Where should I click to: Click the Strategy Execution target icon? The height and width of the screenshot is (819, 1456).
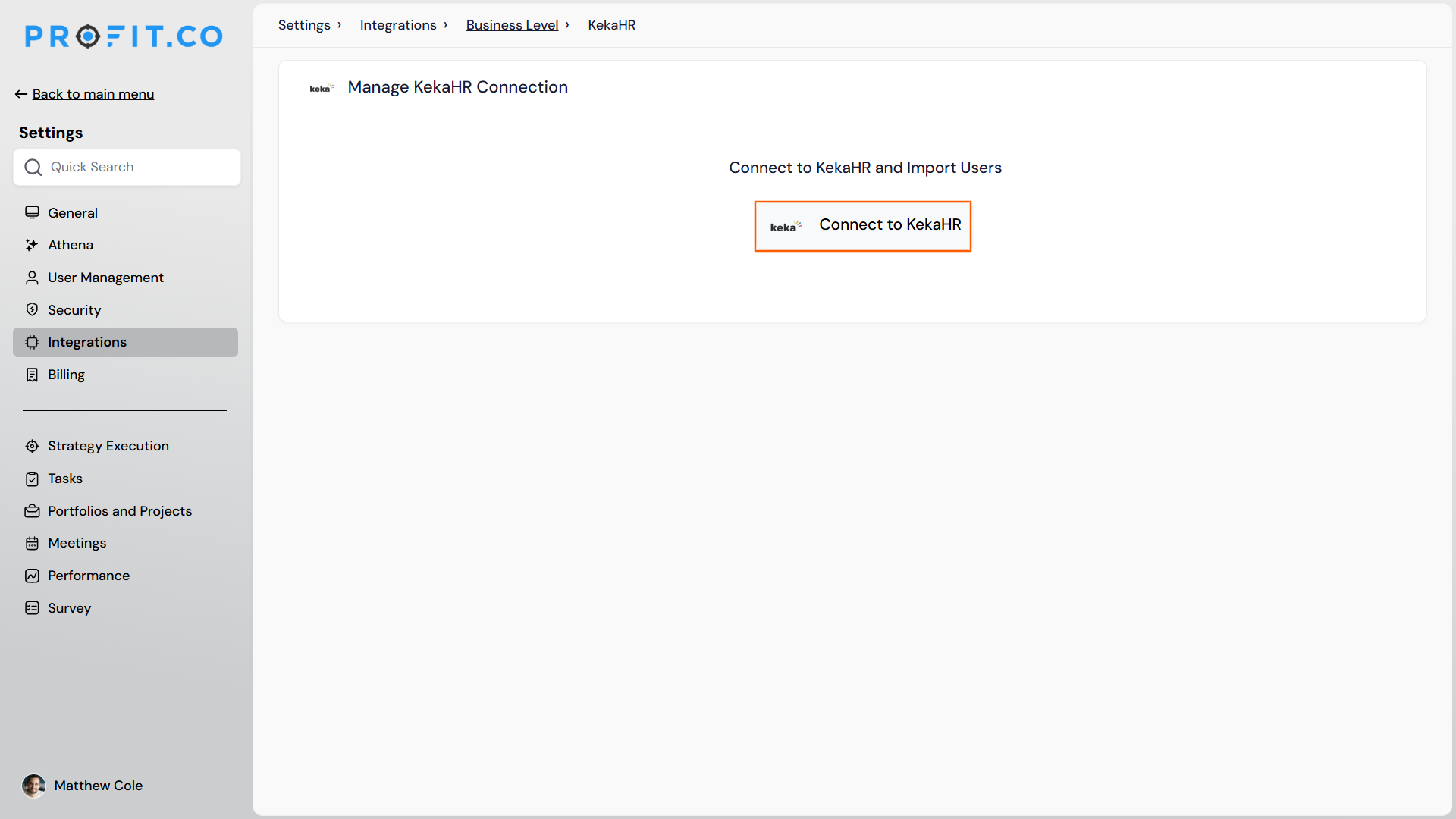32,446
